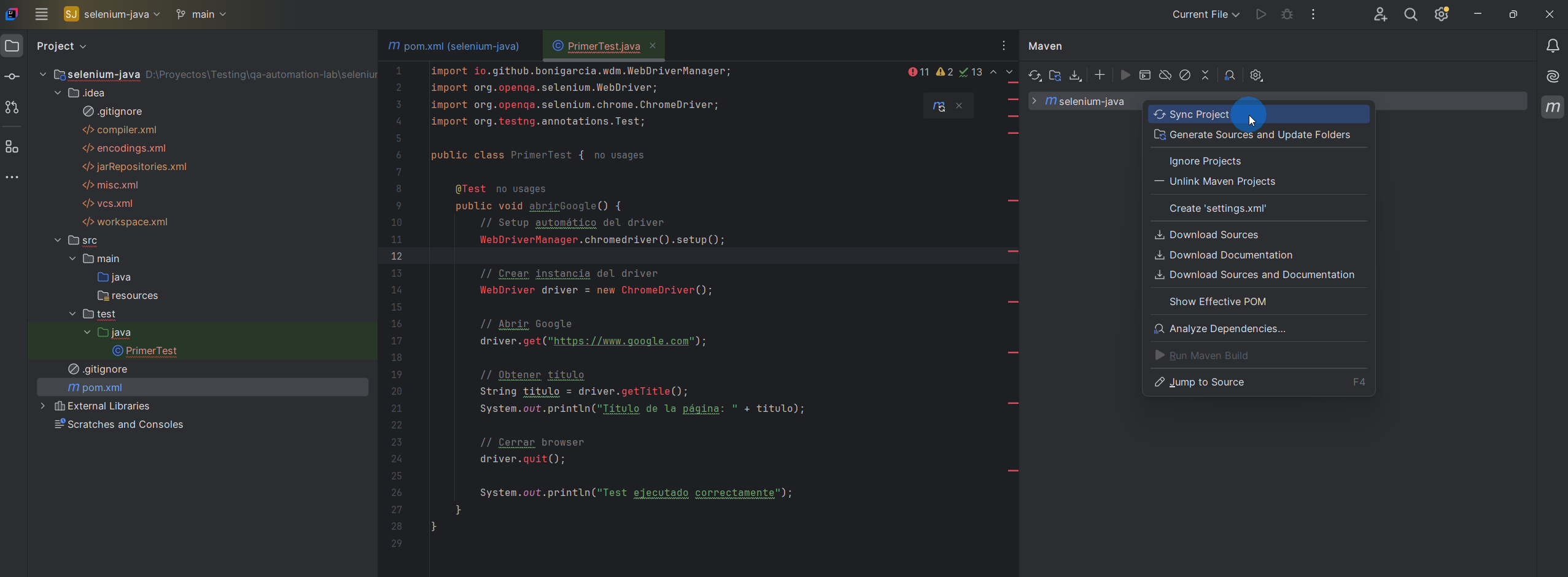Open Maven settings with the gear icon
This screenshot has height=577, width=1568.
1256,75
